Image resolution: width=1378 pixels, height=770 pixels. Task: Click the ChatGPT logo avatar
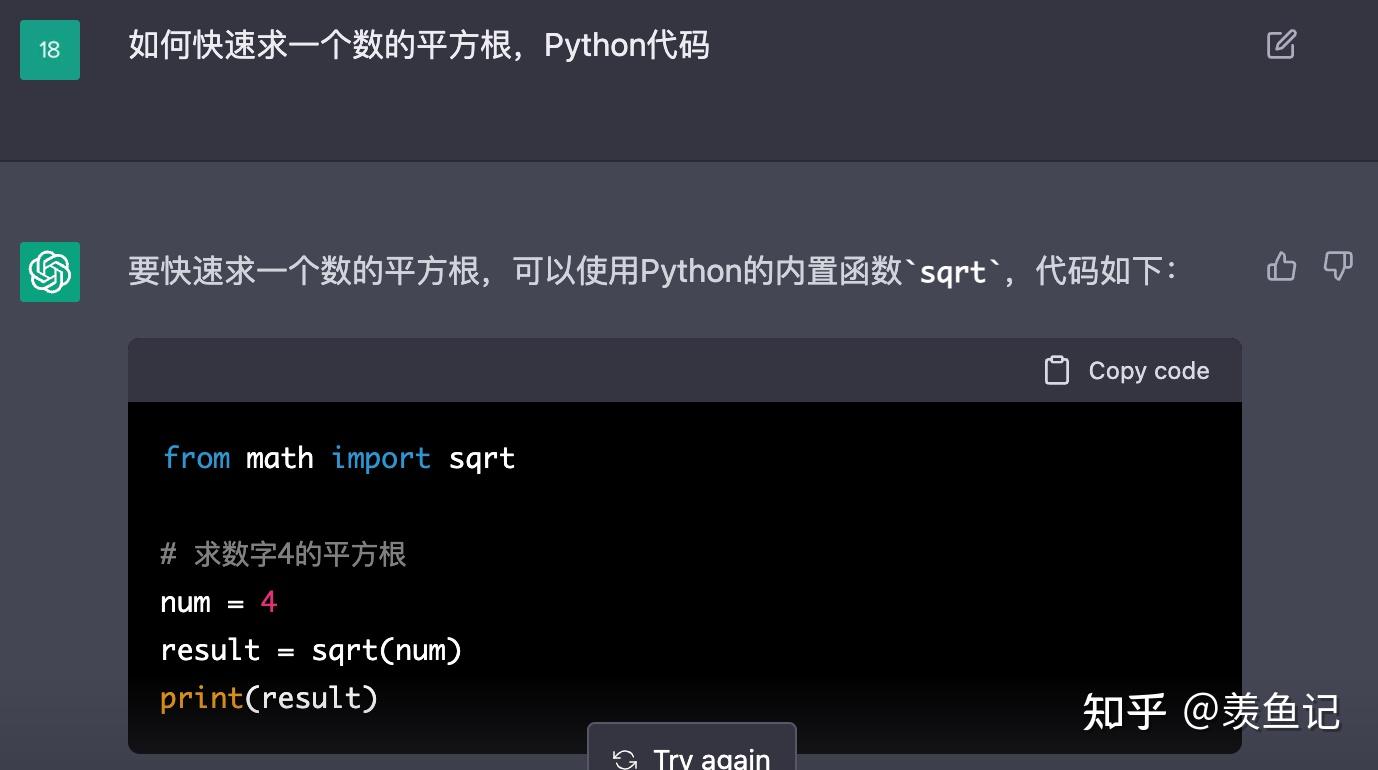(50, 272)
